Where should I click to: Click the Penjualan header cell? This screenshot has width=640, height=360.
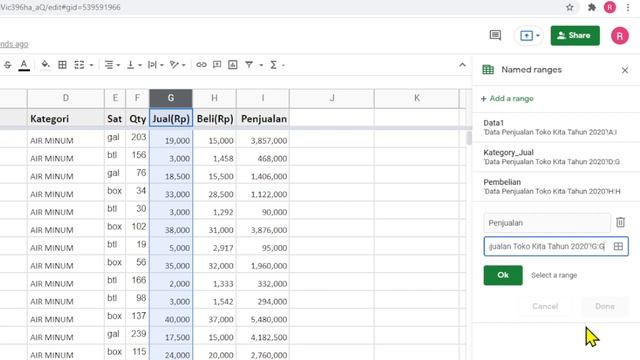pos(263,119)
